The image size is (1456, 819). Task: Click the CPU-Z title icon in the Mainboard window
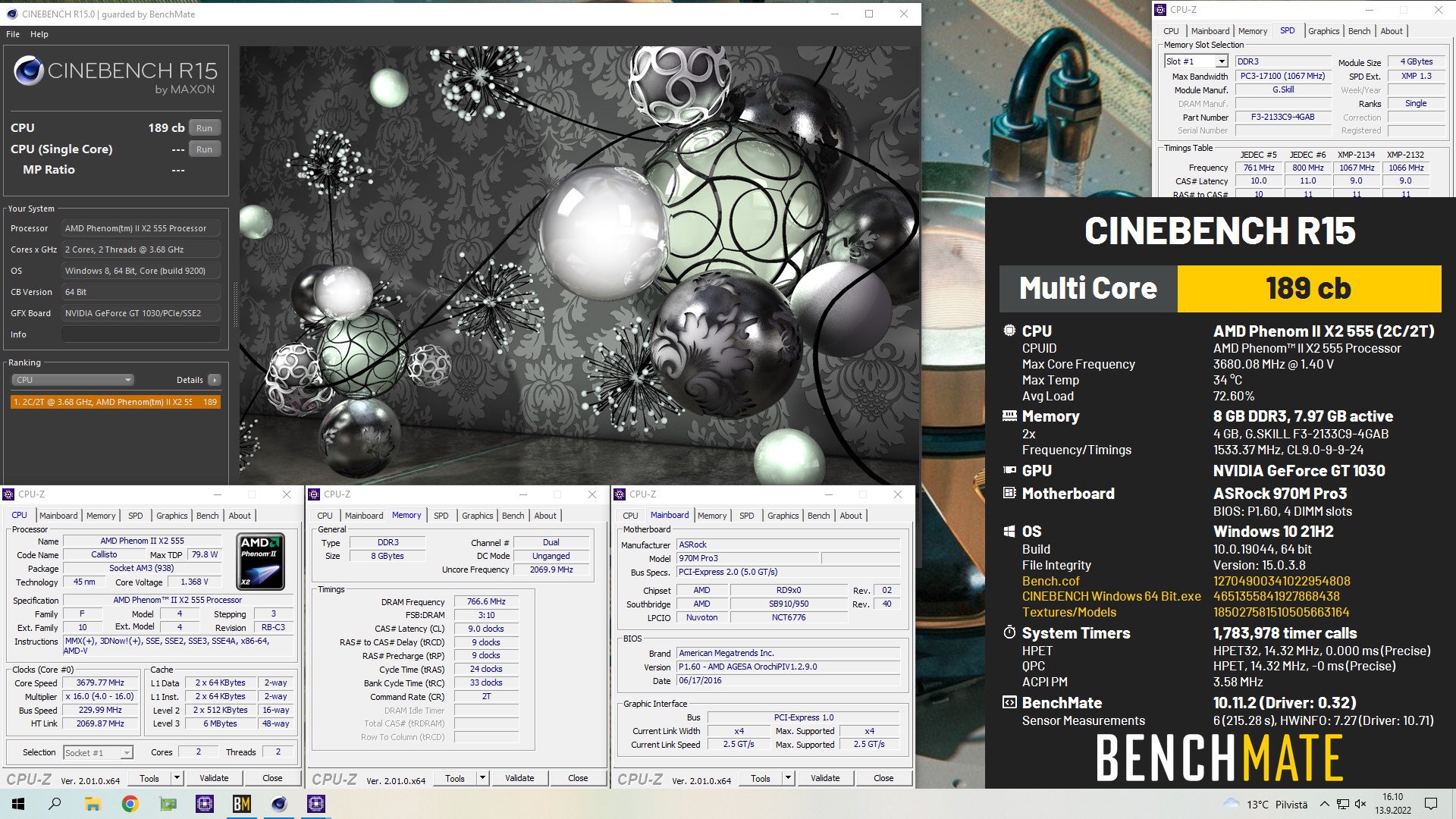point(620,494)
